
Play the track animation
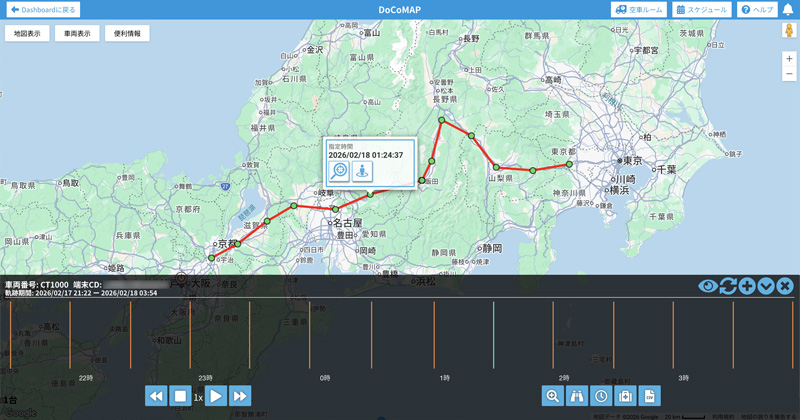(216, 396)
